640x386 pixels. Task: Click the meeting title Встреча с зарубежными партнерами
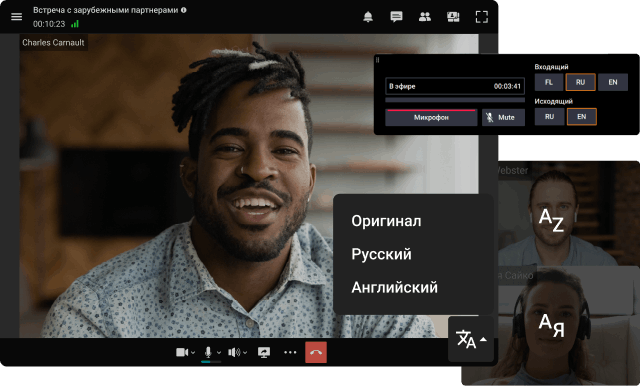pyautogui.click(x=106, y=10)
